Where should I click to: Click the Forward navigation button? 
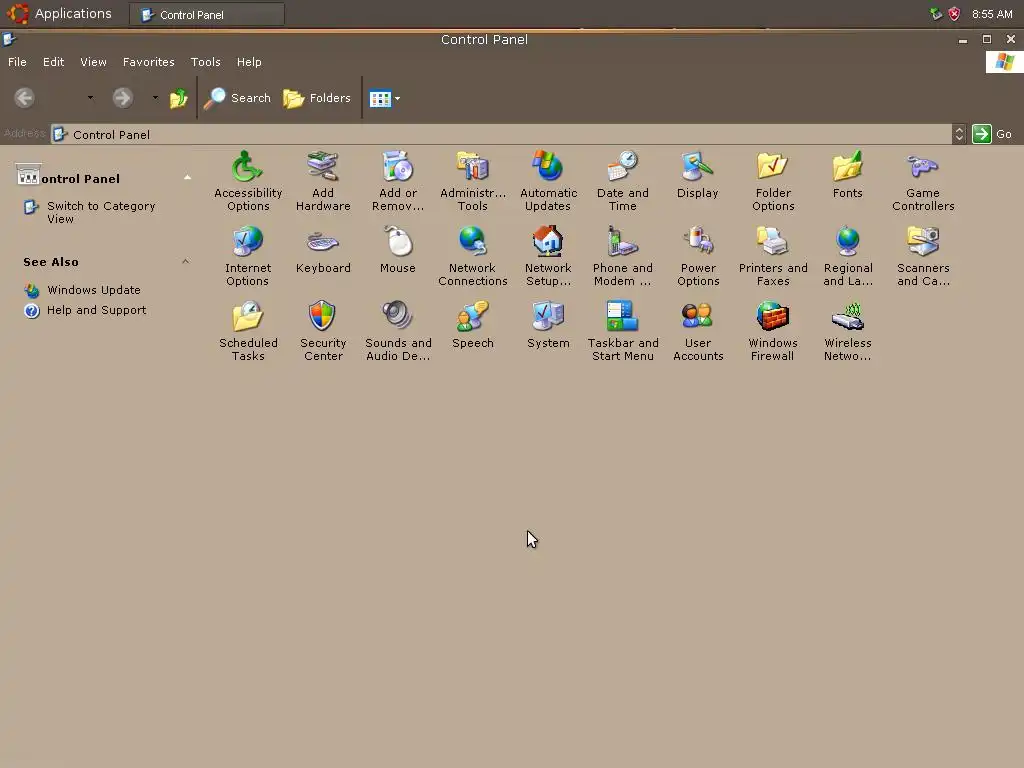point(122,98)
